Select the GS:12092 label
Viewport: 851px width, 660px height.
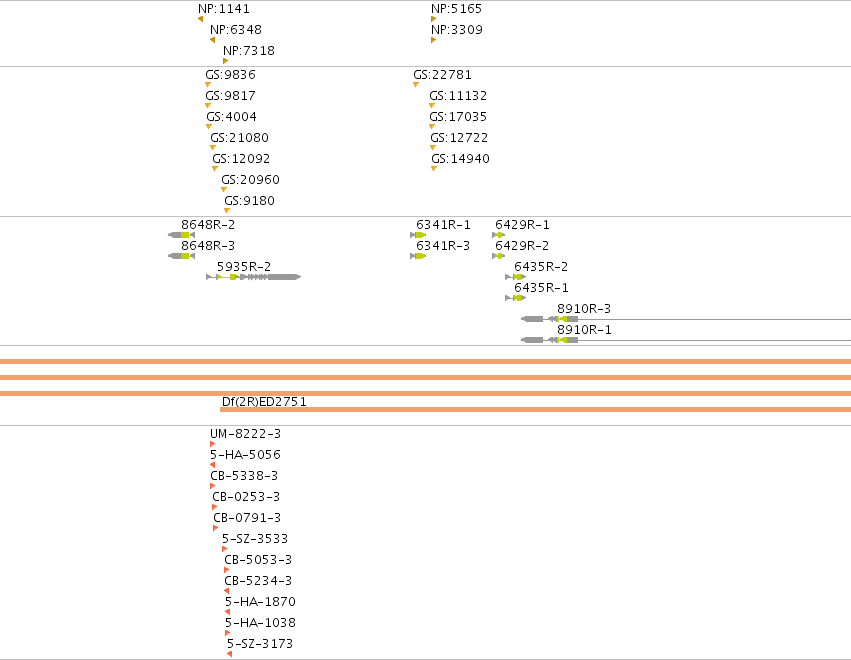click(x=241, y=158)
